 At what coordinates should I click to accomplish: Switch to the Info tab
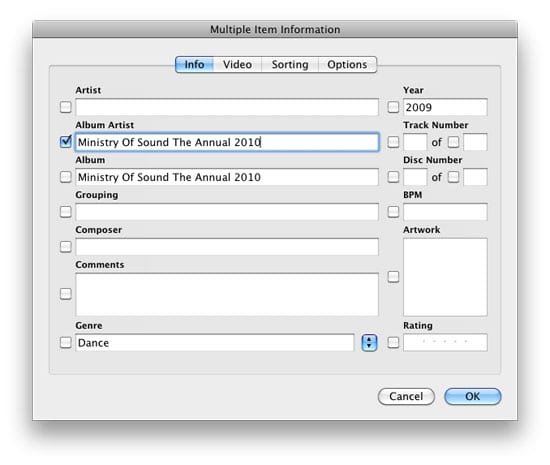coord(194,65)
